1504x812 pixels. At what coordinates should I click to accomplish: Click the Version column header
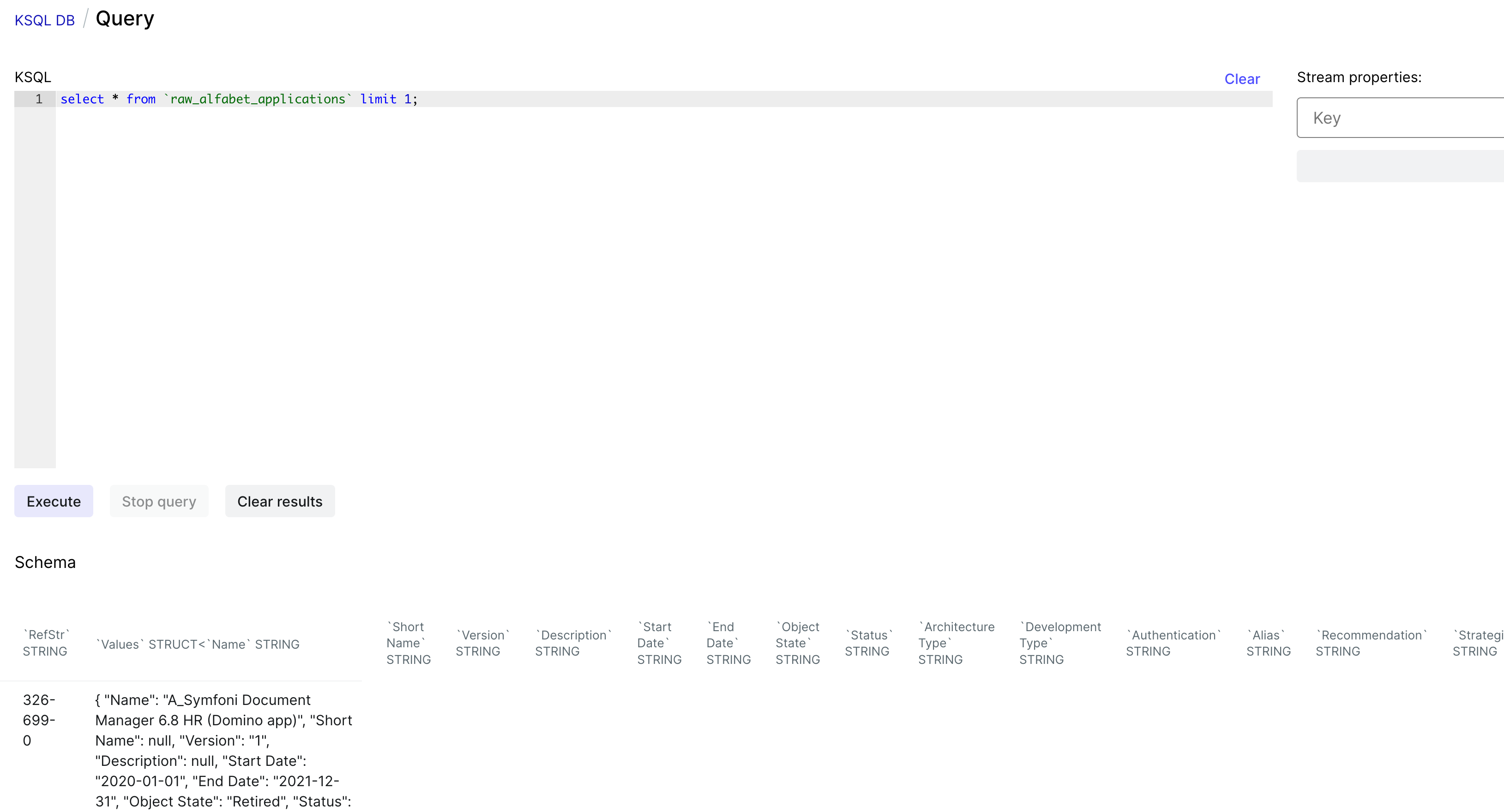pyautogui.click(x=482, y=643)
